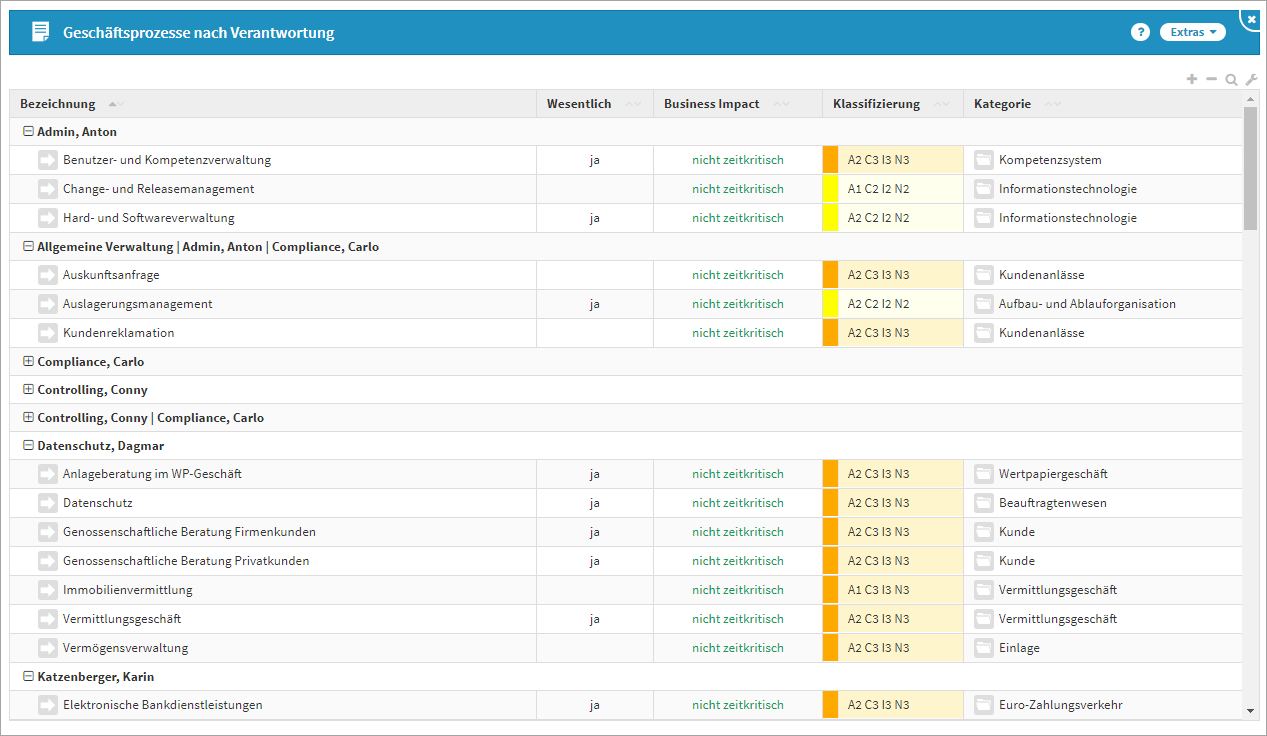Click the plus icon to expand all groups

click(x=1191, y=79)
